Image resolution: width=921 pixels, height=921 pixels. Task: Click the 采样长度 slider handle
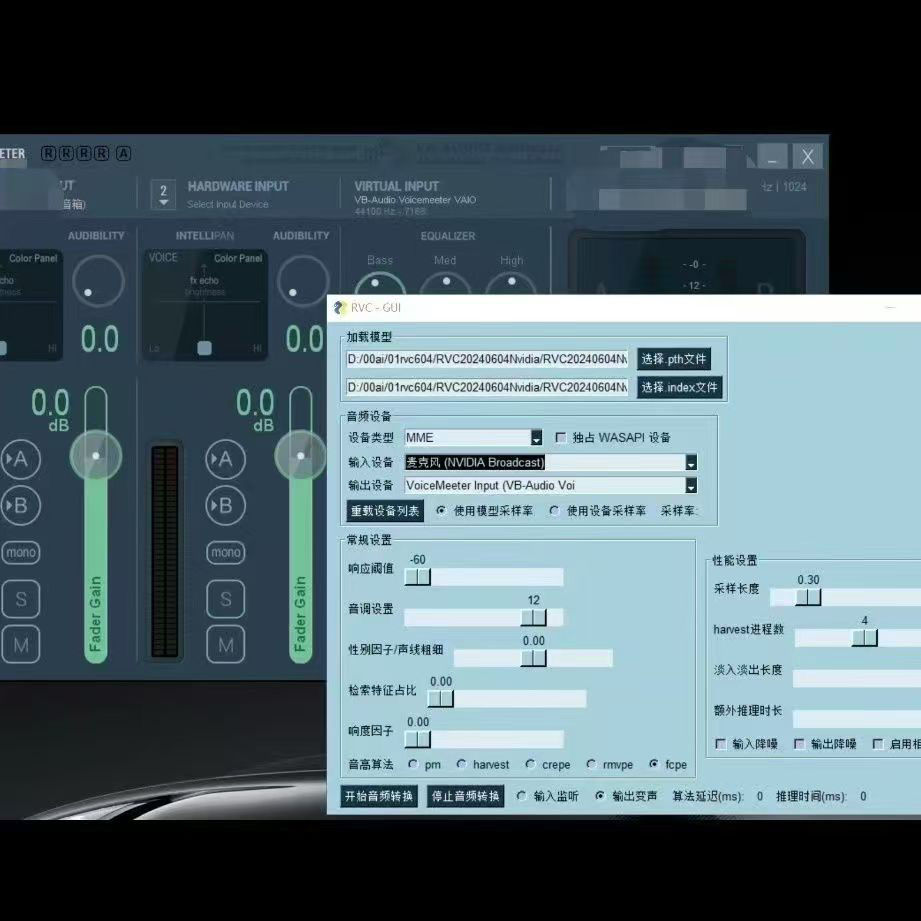point(808,597)
